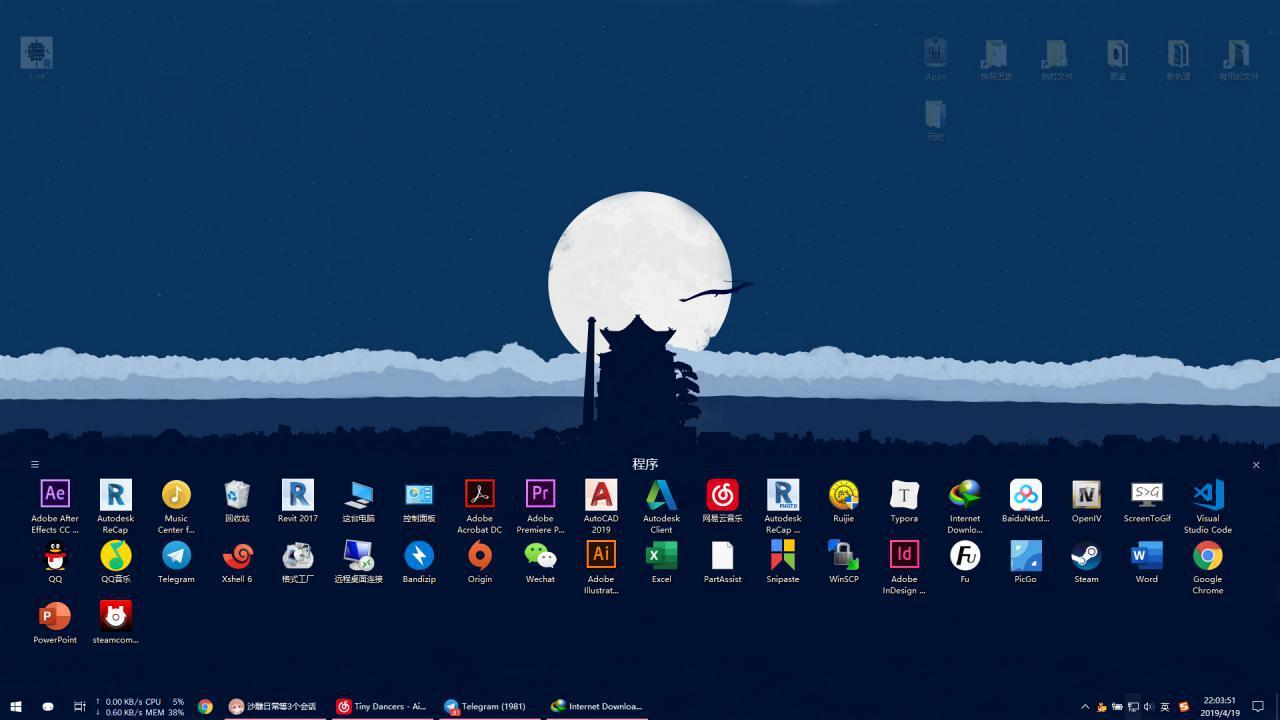Toggle the 英 input language indicator

tap(1165, 706)
